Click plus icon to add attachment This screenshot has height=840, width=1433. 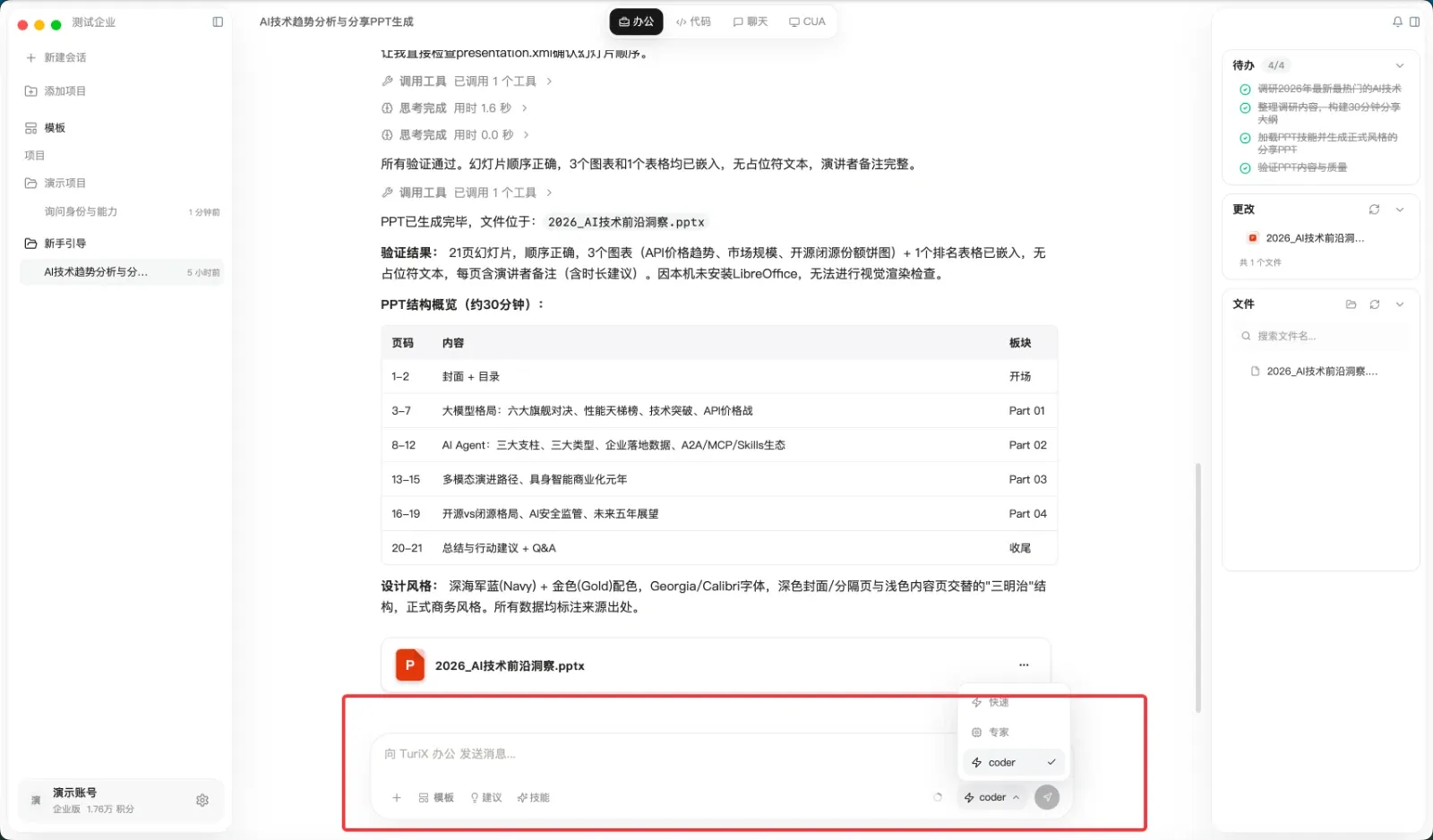[x=396, y=798]
